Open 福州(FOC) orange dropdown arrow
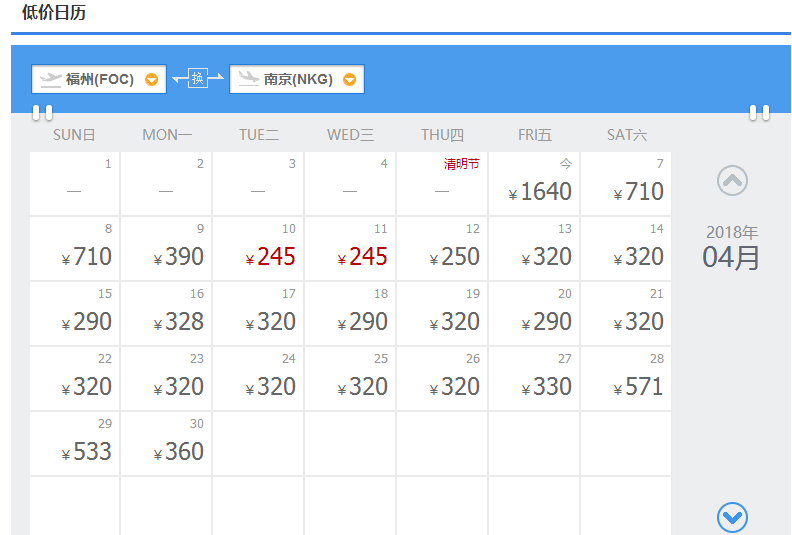Screen dimensions: 792x535 click(152, 79)
